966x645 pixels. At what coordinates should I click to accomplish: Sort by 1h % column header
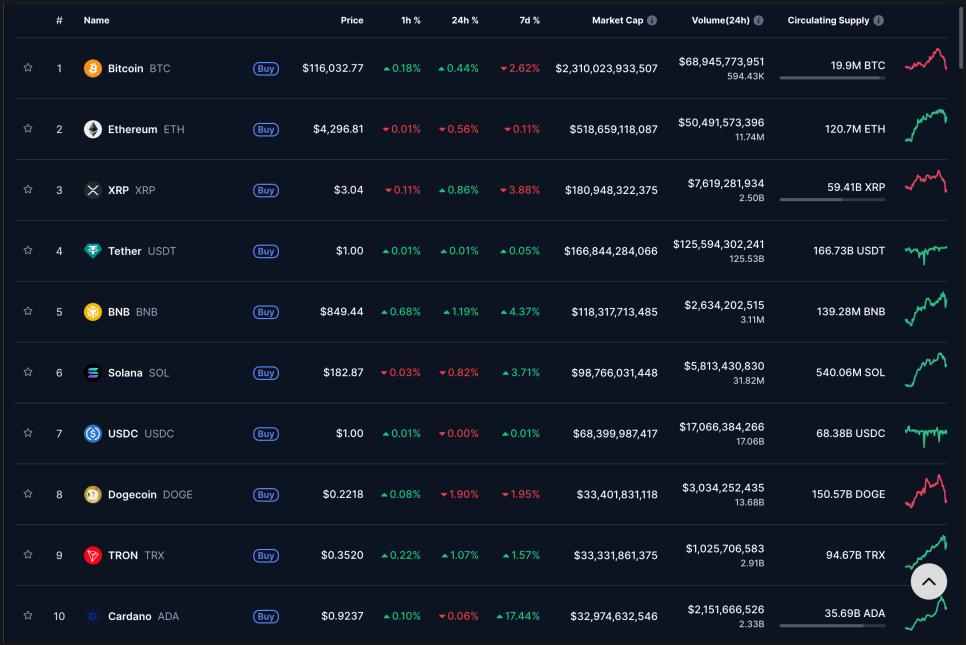click(411, 20)
